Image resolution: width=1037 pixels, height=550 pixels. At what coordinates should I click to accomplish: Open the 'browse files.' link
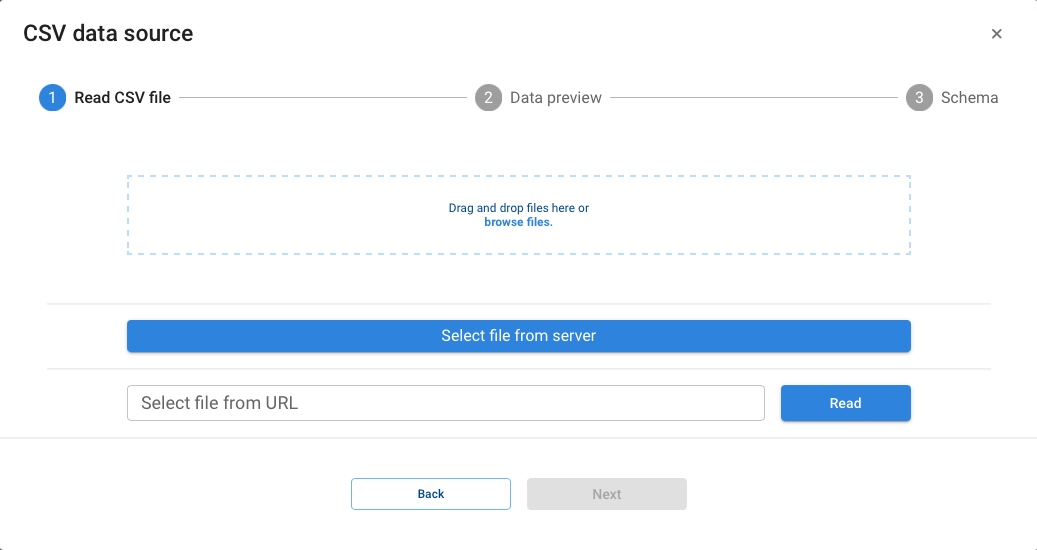[518, 222]
